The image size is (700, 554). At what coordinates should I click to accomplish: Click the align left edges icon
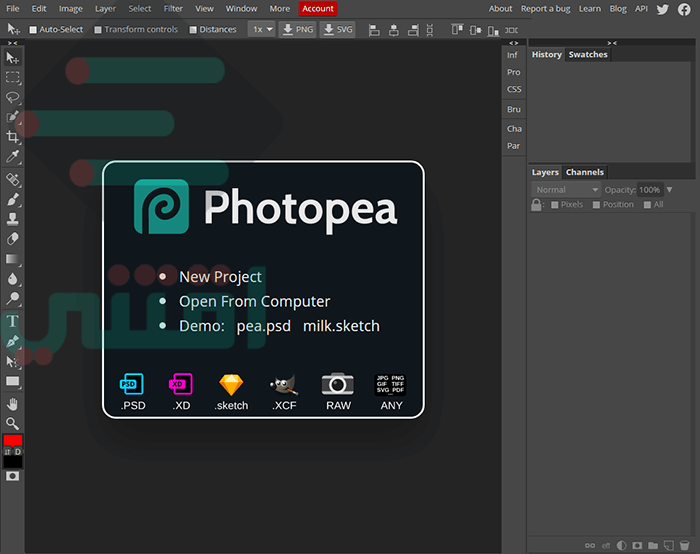[374, 30]
